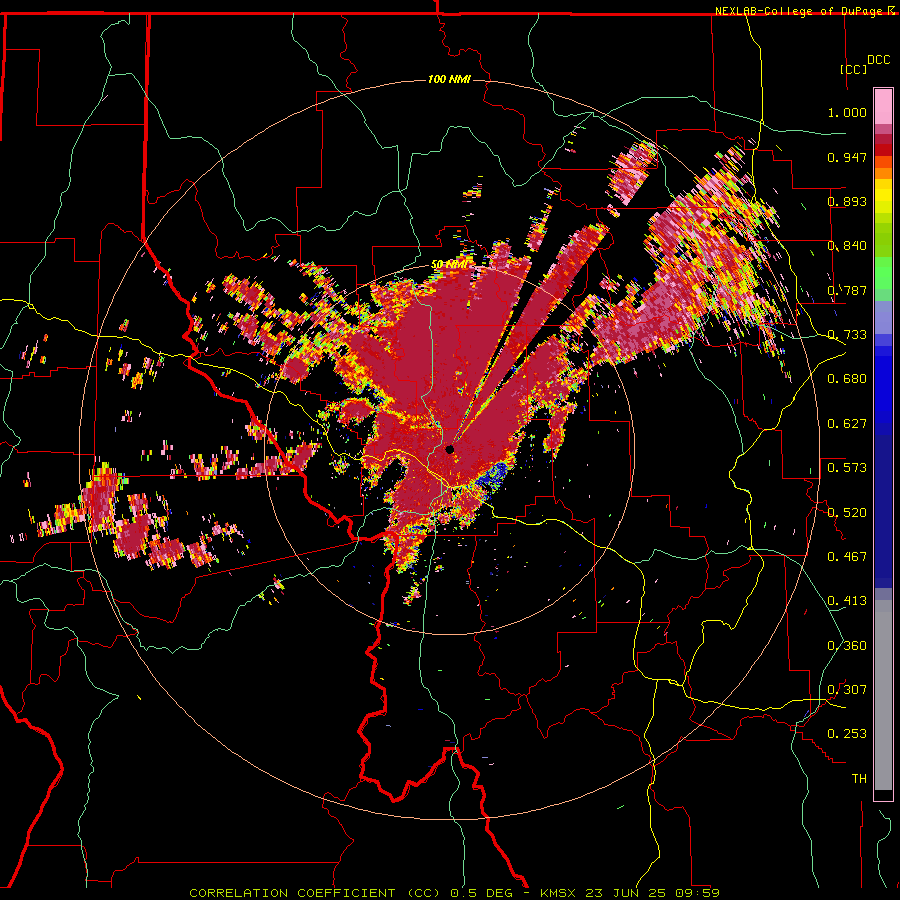Click the TH threshold label
This screenshot has height=900, width=900.
tap(859, 779)
